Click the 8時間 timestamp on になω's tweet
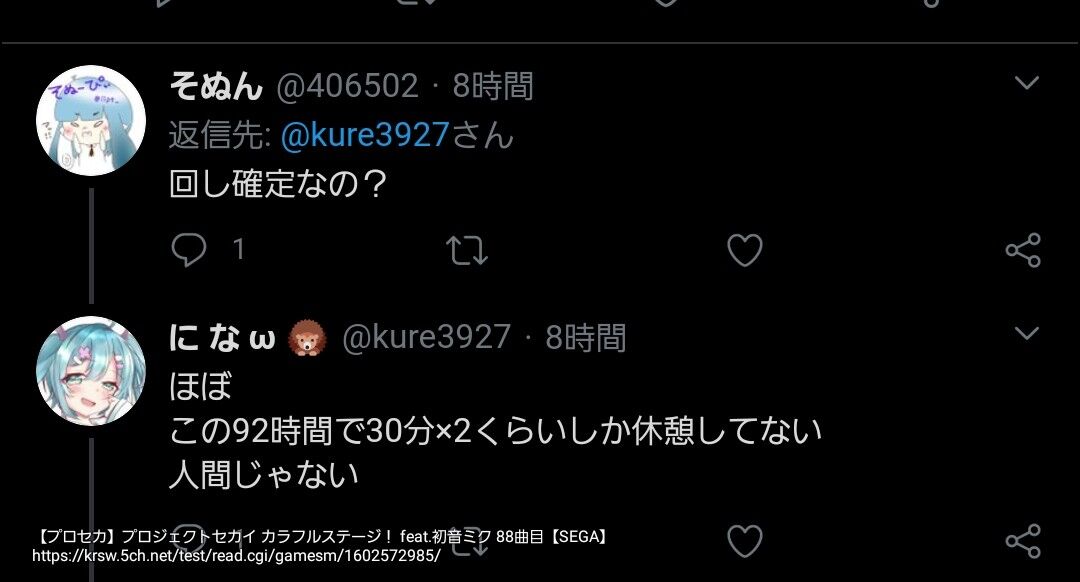1080x582 pixels. click(x=586, y=337)
